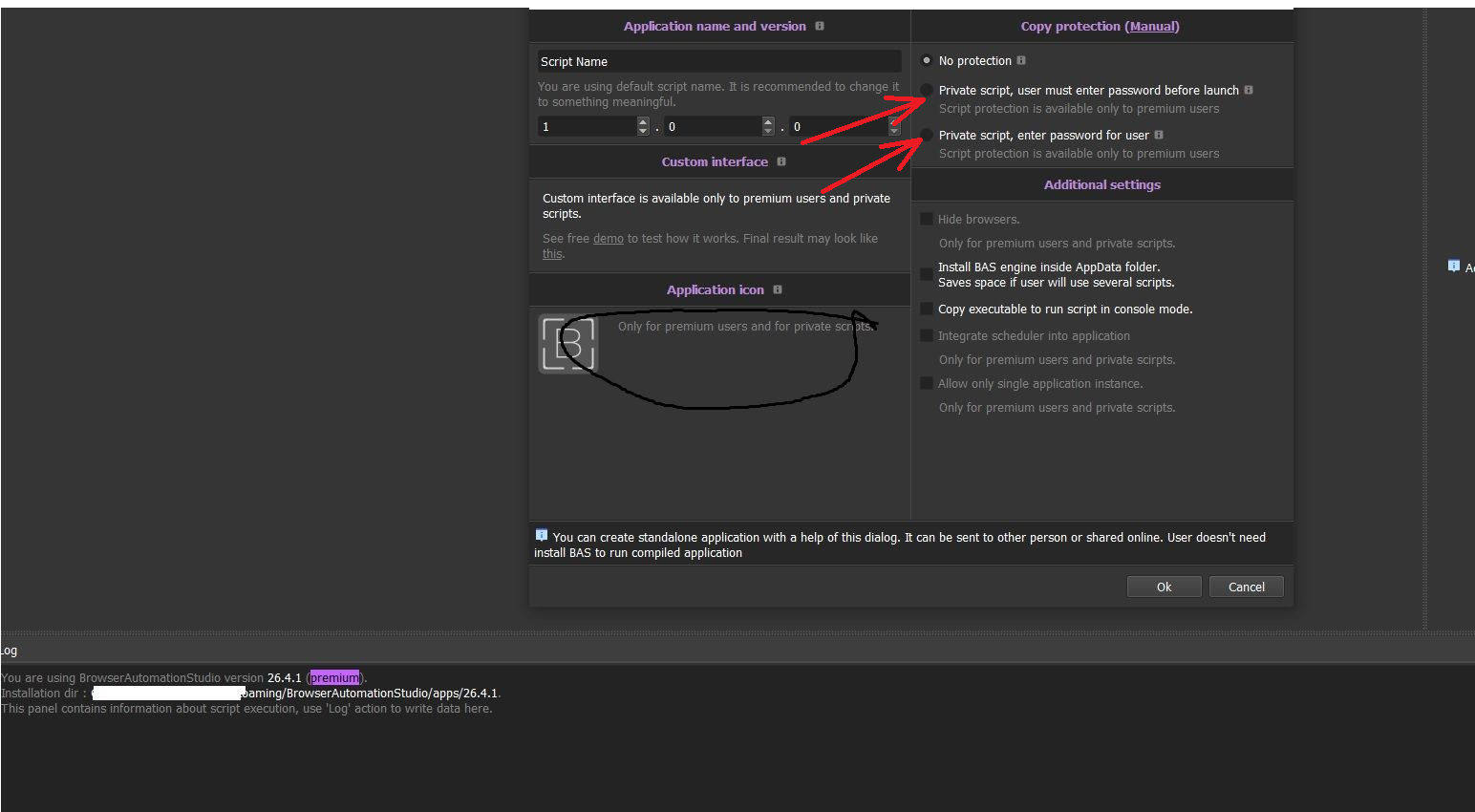Click the info icon next to Custom interface
The height and width of the screenshot is (812, 1475).
pos(781,161)
